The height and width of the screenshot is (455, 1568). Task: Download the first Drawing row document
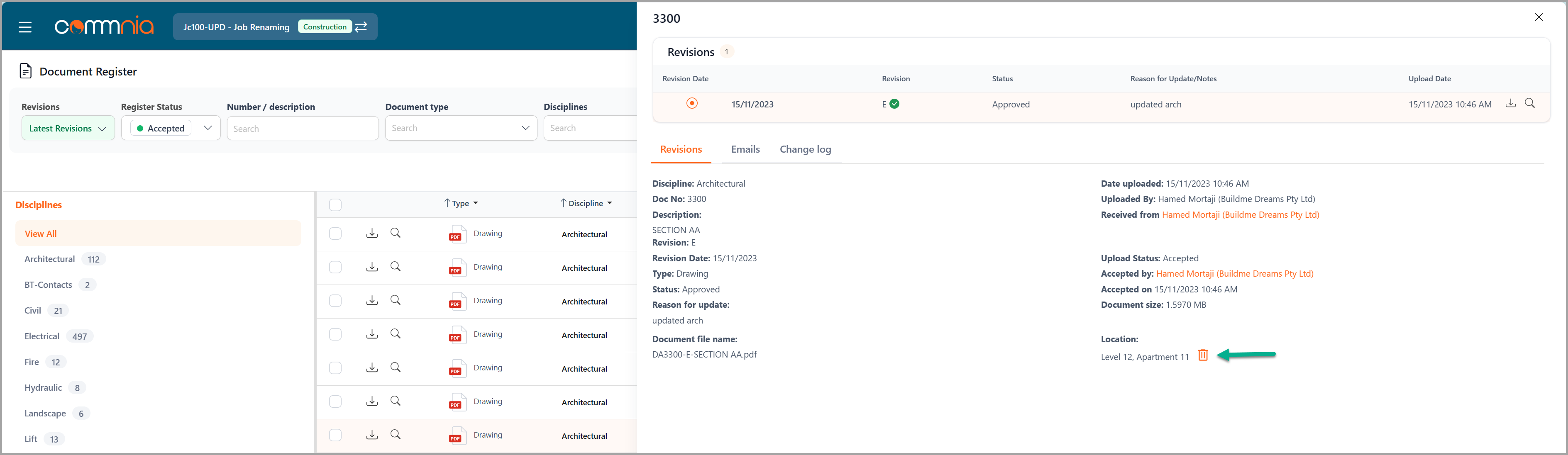(372, 234)
